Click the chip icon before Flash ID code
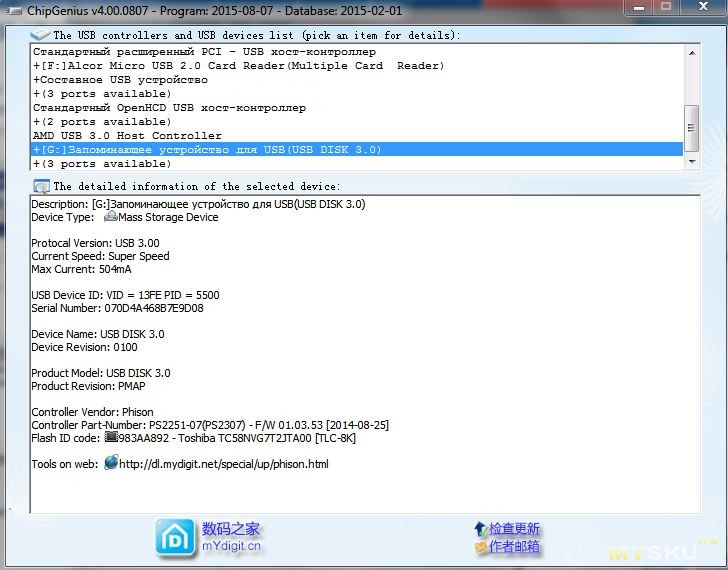 point(111,437)
